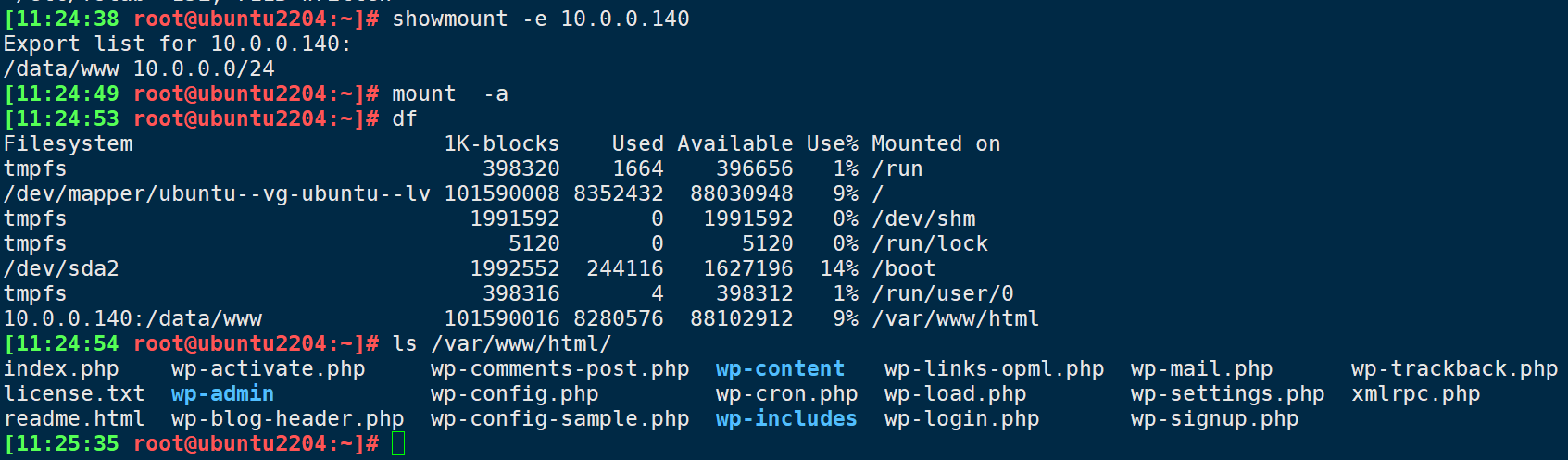Click the 10.0.0.140:/data/www filesystem entry
The height and width of the screenshot is (460, 1568).
tap(132, 318)
